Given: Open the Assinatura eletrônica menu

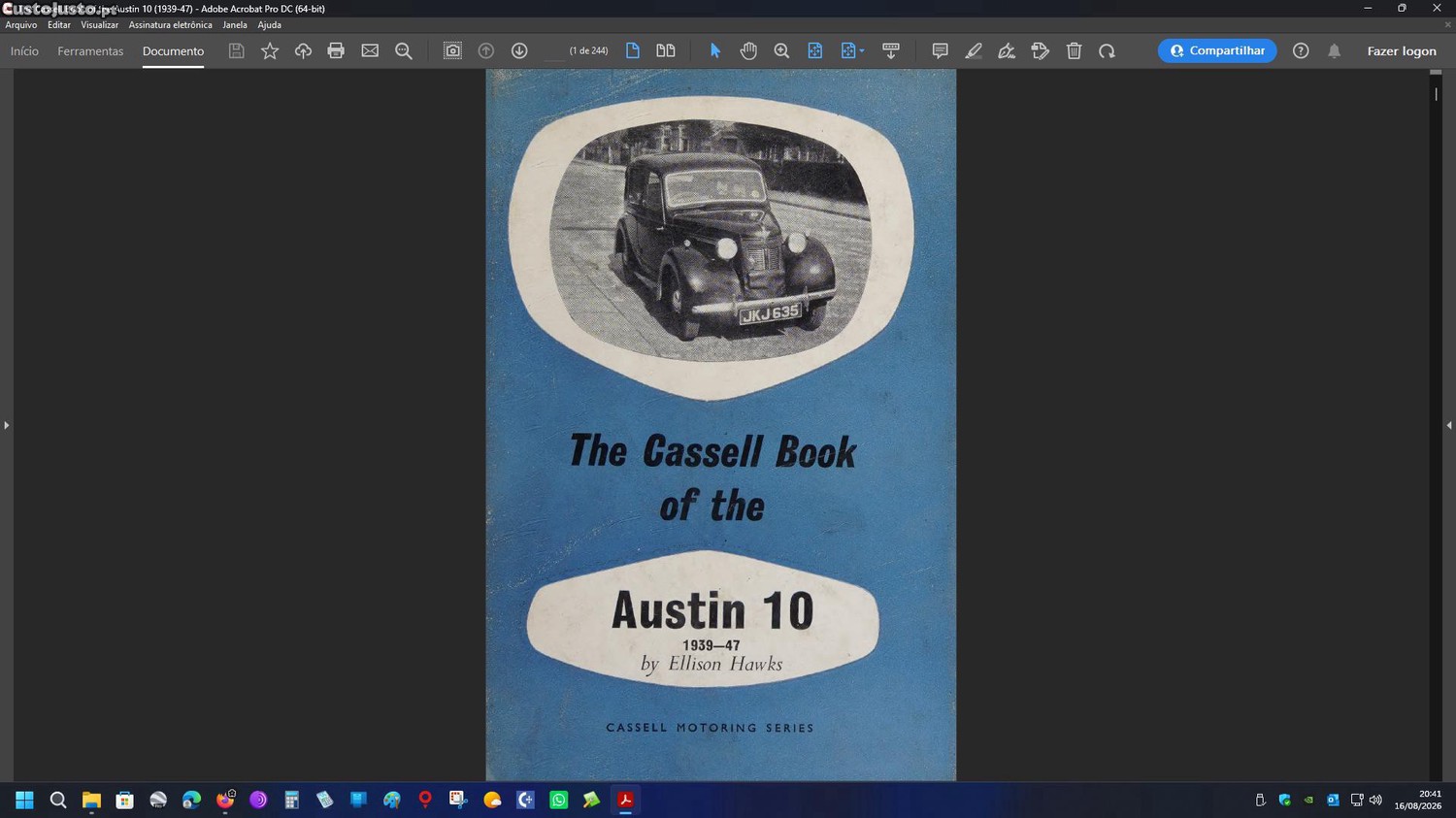Looking at the screenshot, I should tap(170, 25).
